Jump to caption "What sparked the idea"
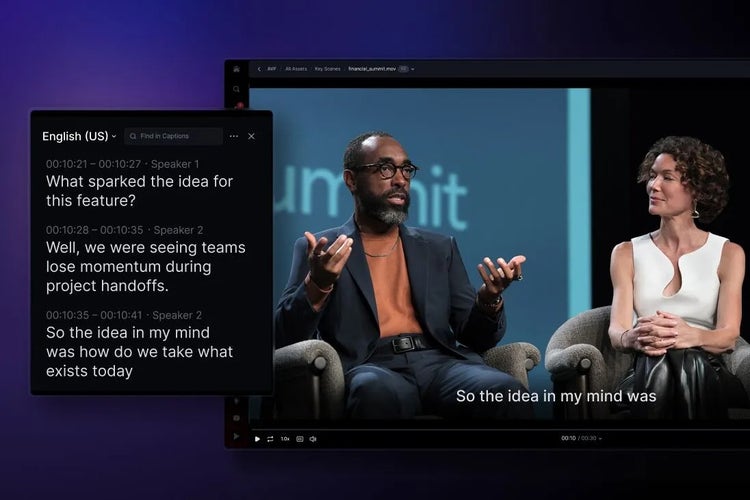 139,190
